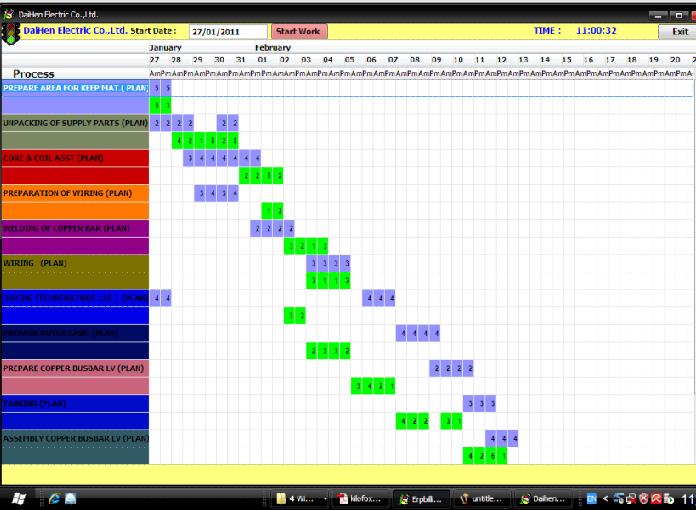Click the Start Date input field

click(x=228, y=32)
